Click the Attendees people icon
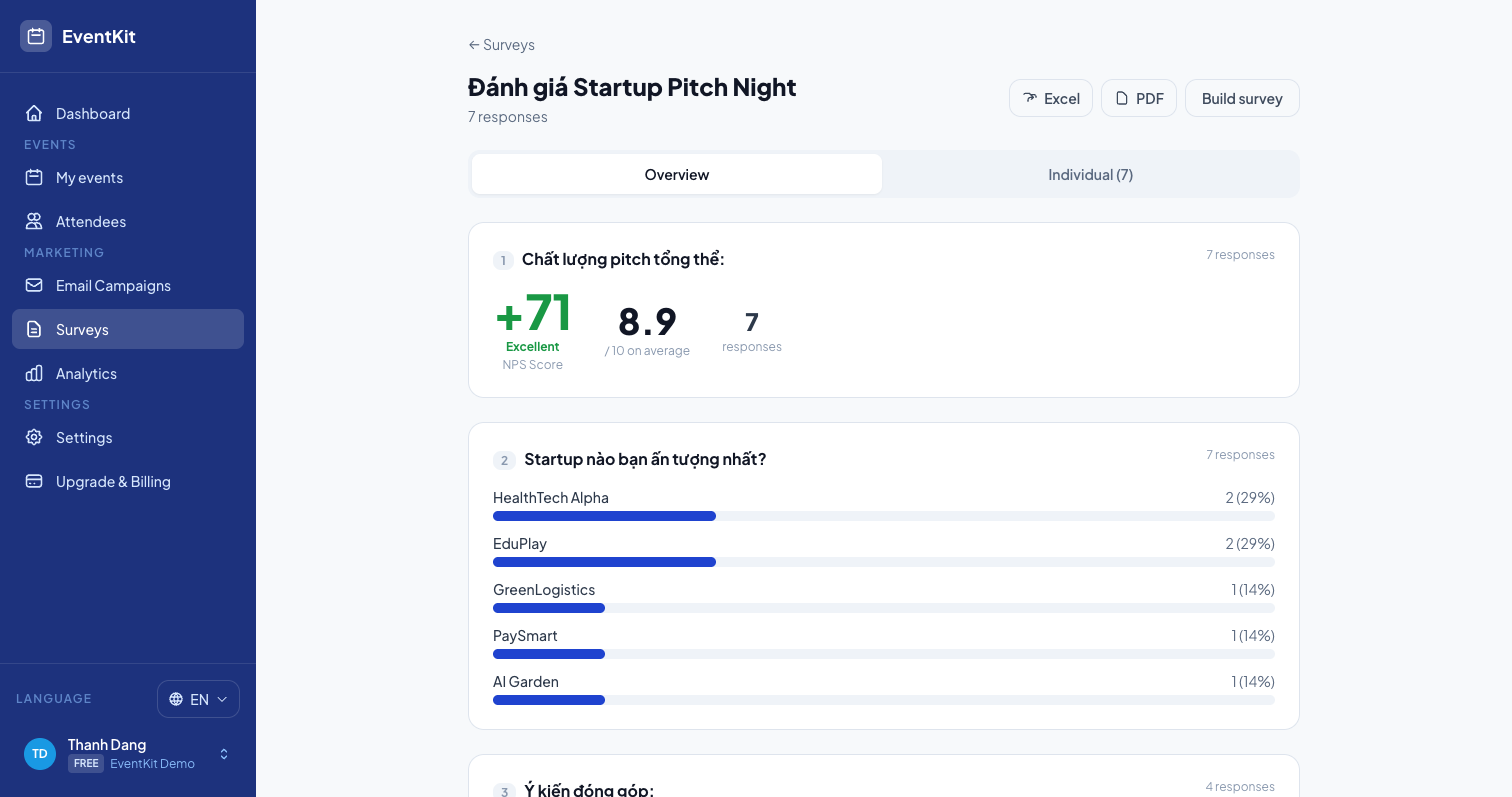 pos(34,221)
